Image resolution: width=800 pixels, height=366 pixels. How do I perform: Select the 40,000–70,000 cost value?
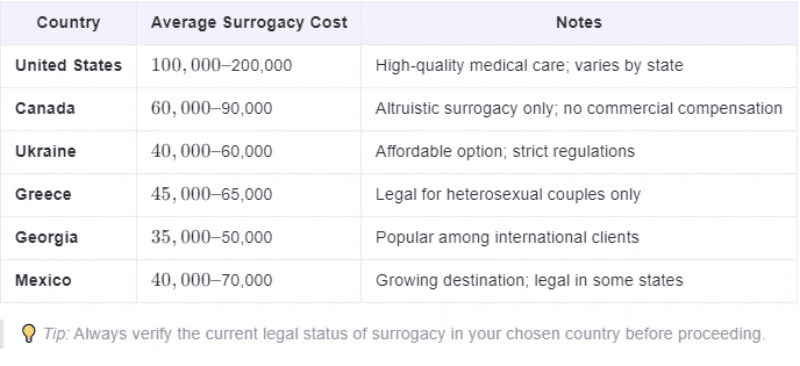[211, 280]
